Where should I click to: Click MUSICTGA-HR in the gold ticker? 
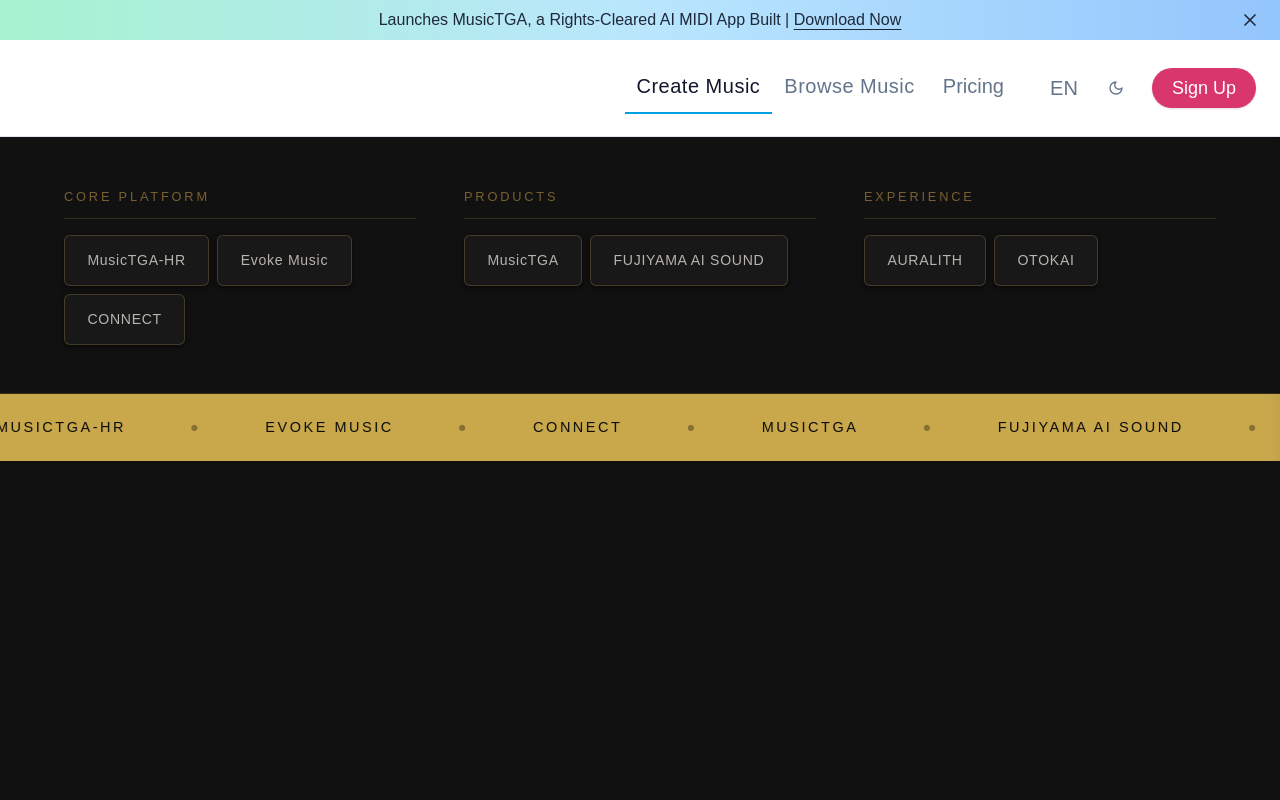(x=61, y=427)
